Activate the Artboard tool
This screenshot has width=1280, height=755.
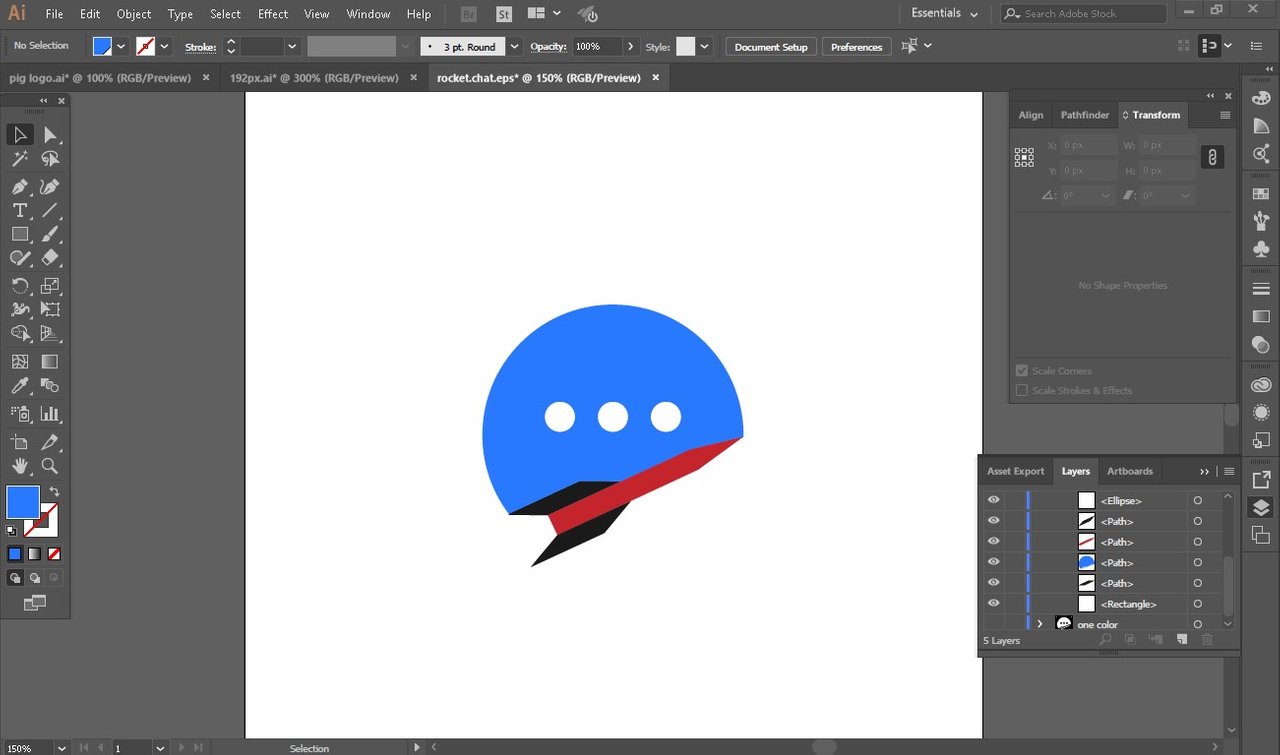pos(20,443)
